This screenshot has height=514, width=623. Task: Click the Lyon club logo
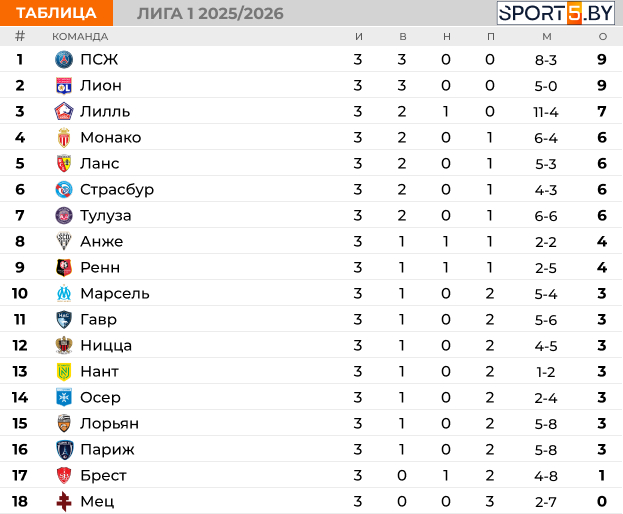click(64, 85)
